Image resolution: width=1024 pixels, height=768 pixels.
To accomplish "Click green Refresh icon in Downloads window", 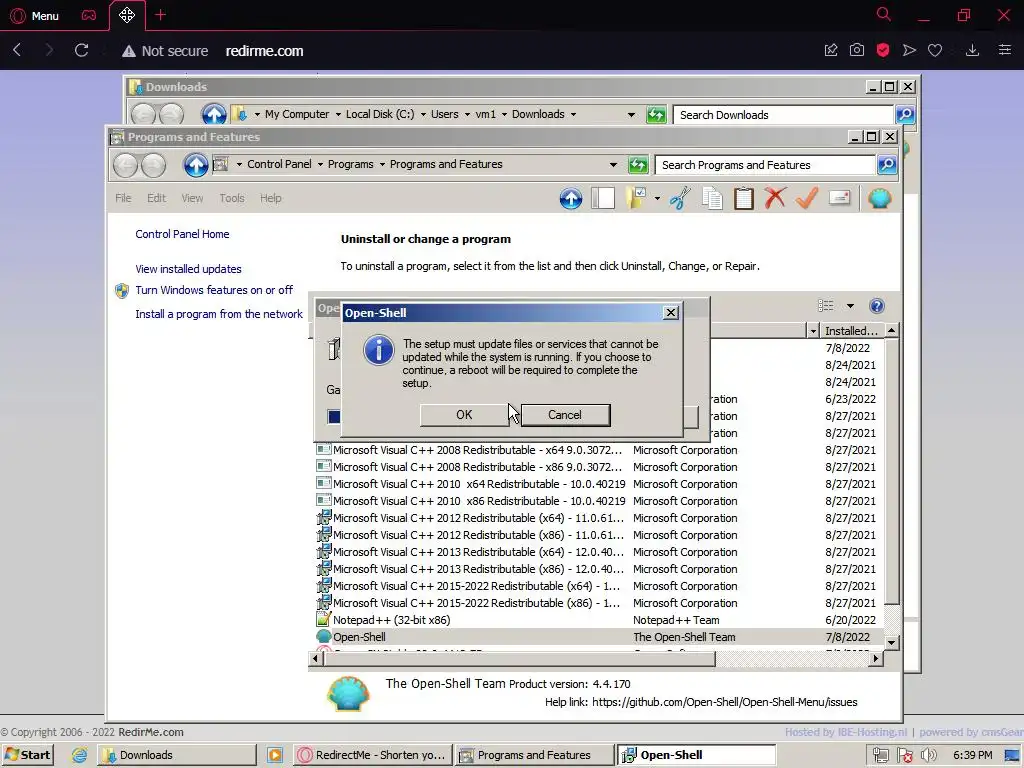I will [656, 115].
